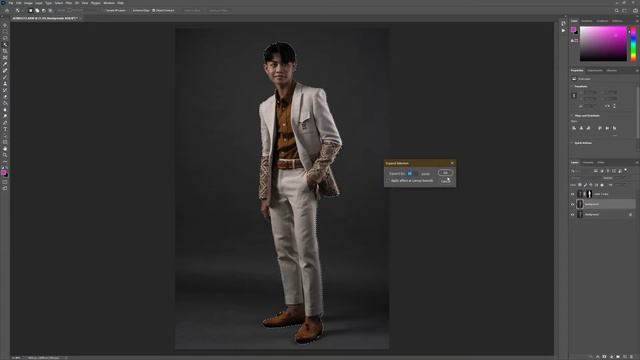Open the Select menu

point(58,3)
